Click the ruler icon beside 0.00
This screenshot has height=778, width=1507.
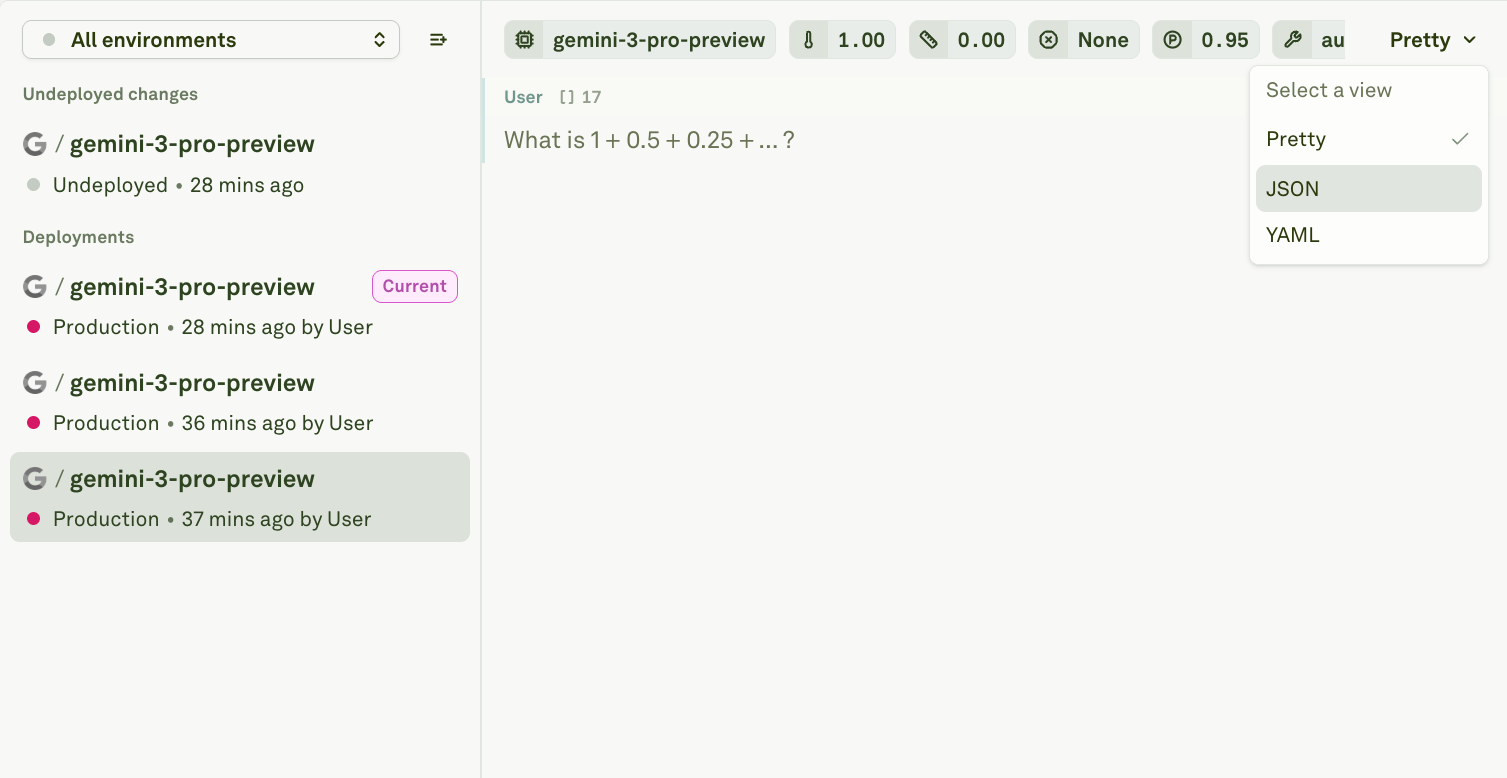929,40
